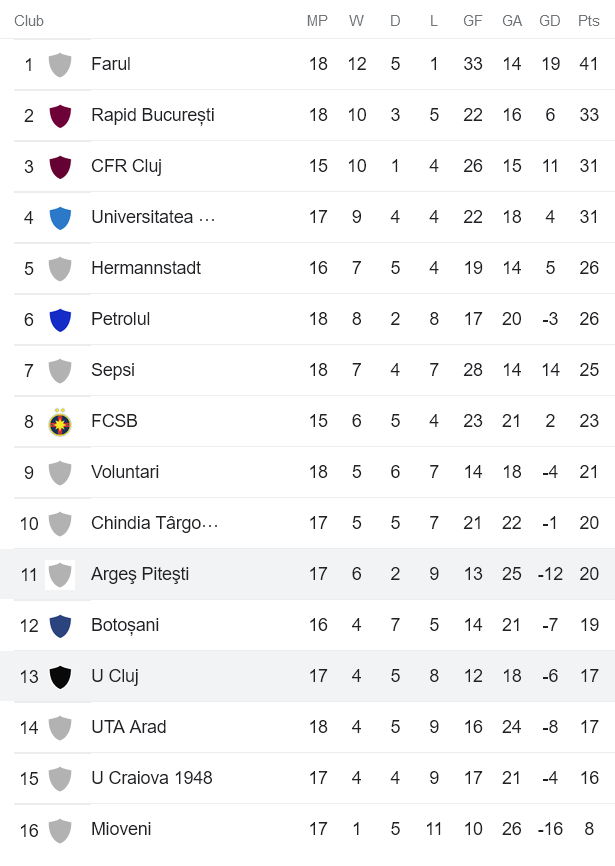Click the U Cluj black crest
615x866 pixels.
click(x=60, y=676)
